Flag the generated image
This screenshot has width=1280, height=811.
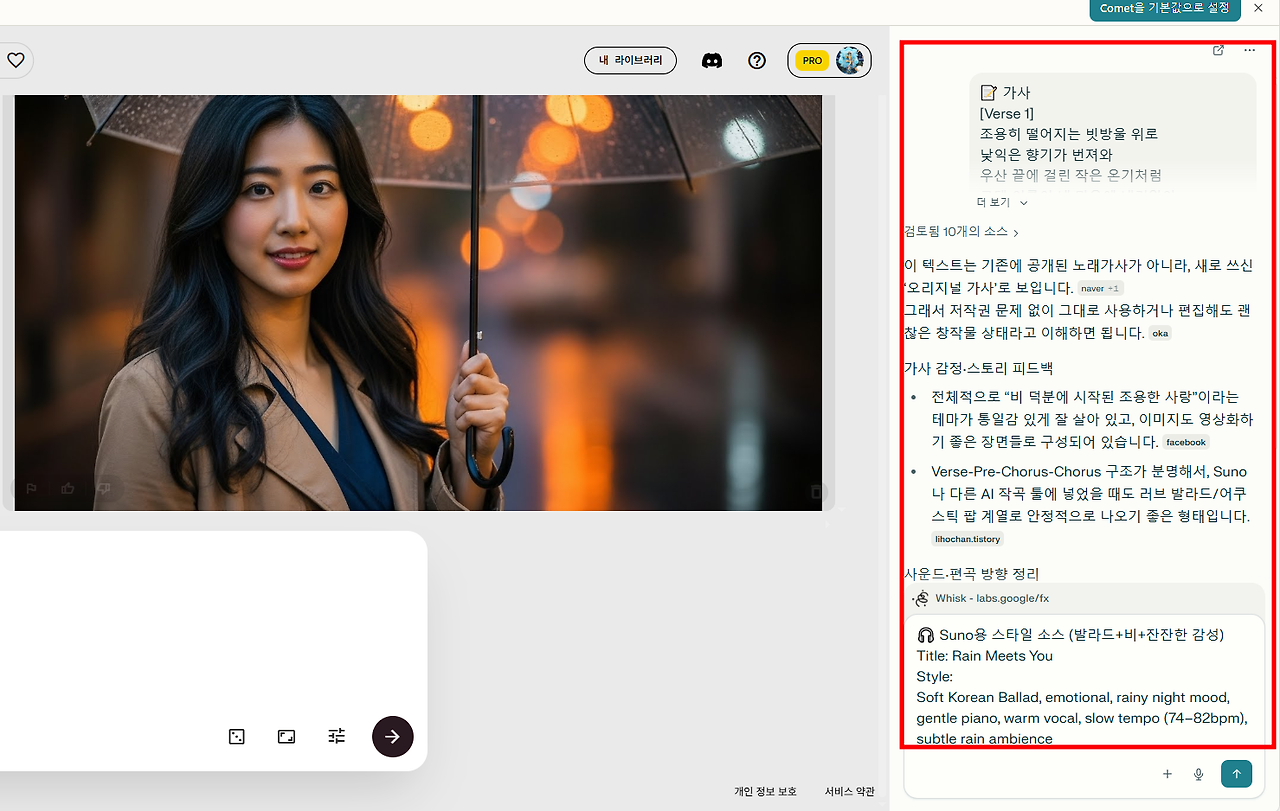click(31, 489)
